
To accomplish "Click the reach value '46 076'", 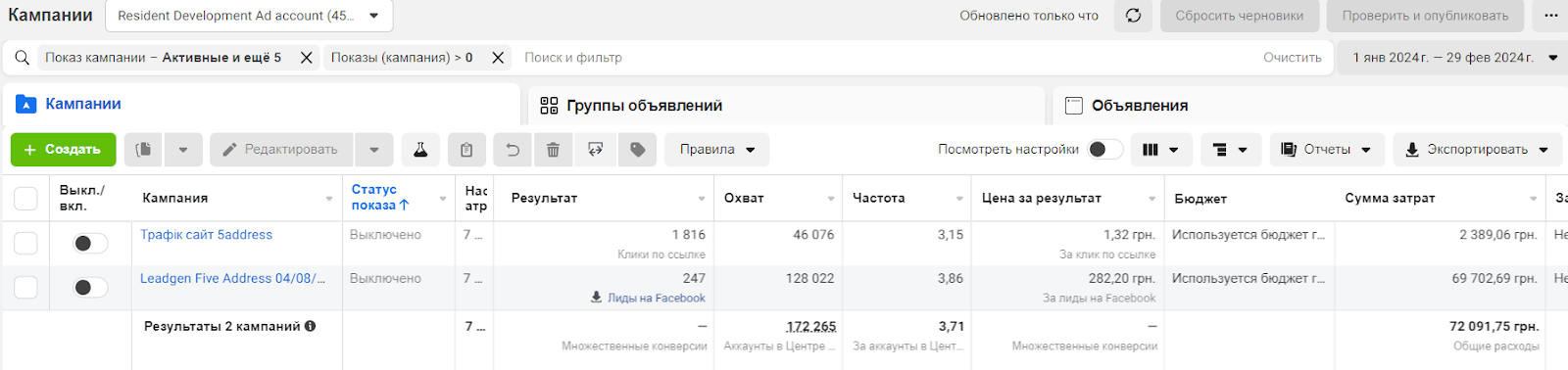I will pos(813,235).
